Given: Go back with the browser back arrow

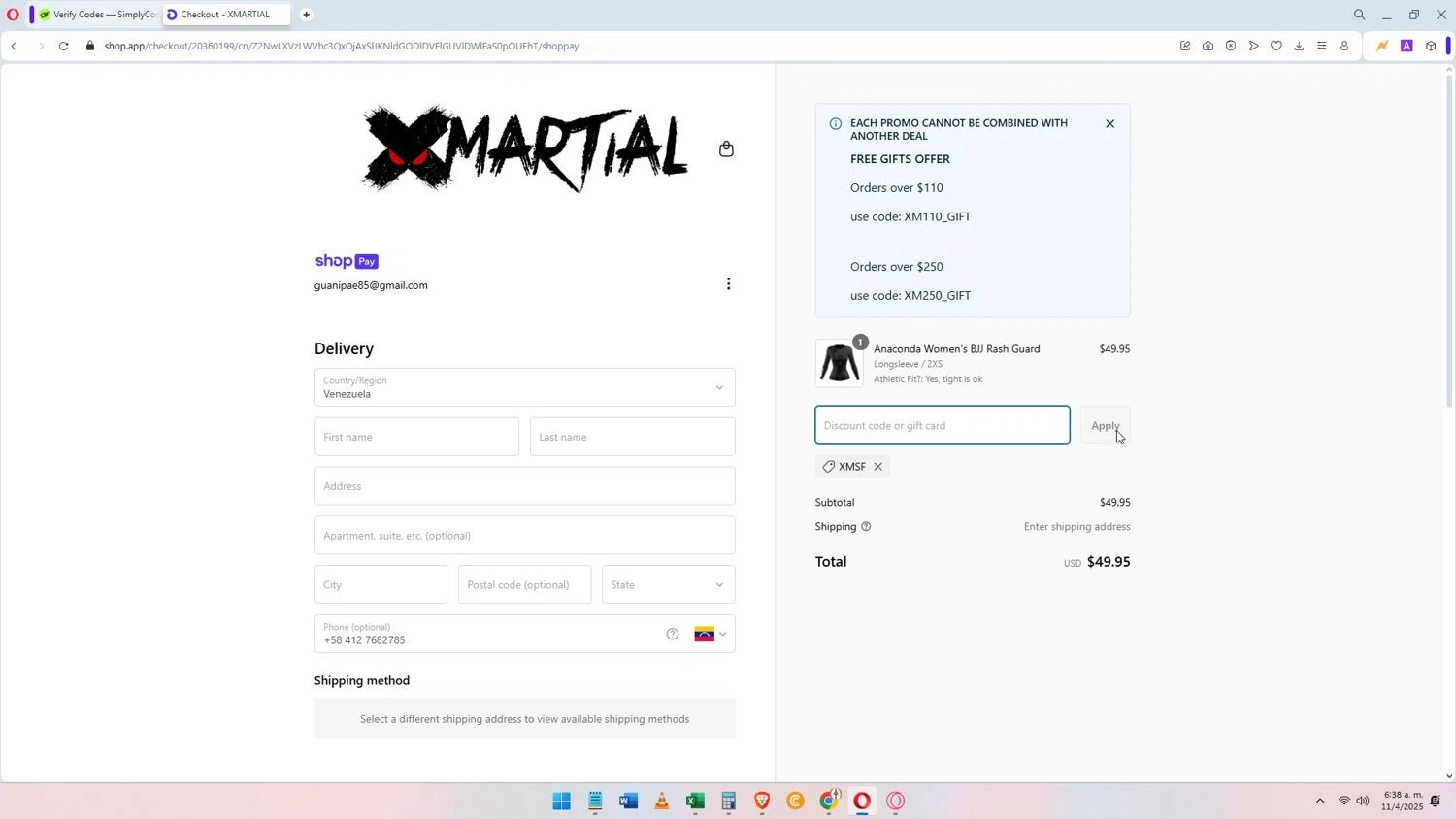Looking at the screenshot, I should click(14, 46).
